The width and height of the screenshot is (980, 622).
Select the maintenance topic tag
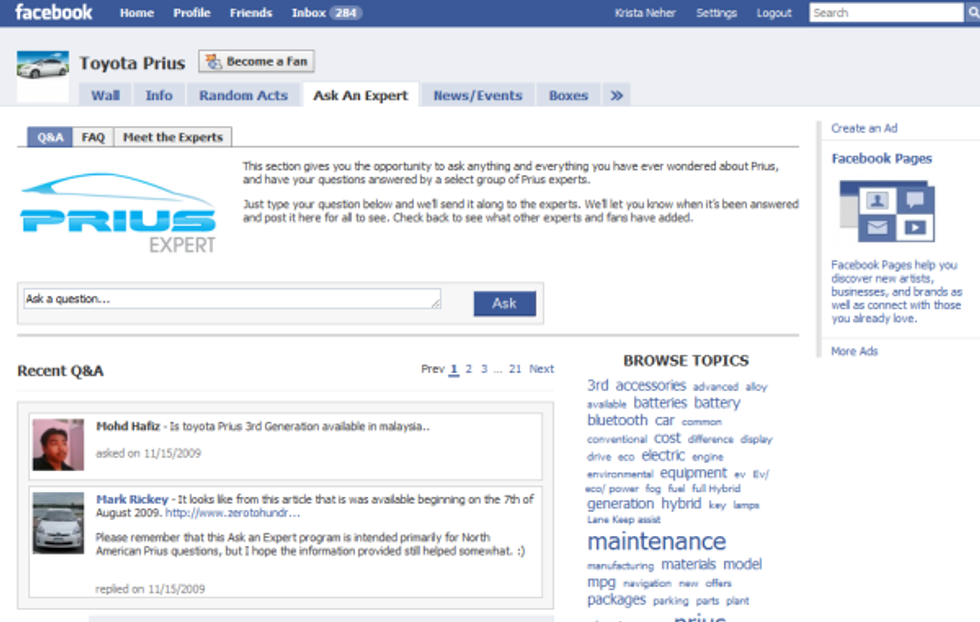656,542
